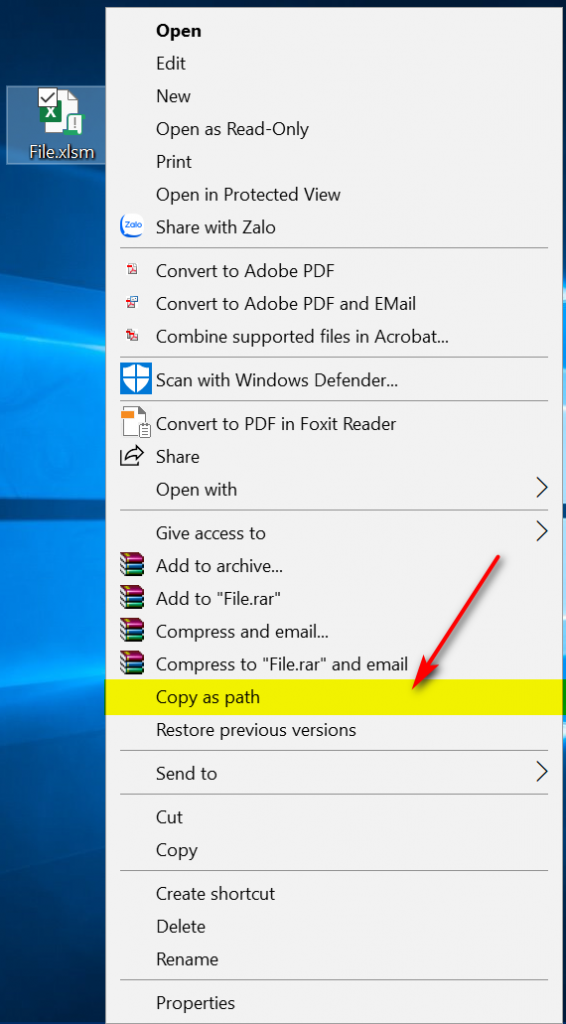The image size is (566, 1024).
Task: Click the Share arrow icon
Action: click(x=133, y=456)
